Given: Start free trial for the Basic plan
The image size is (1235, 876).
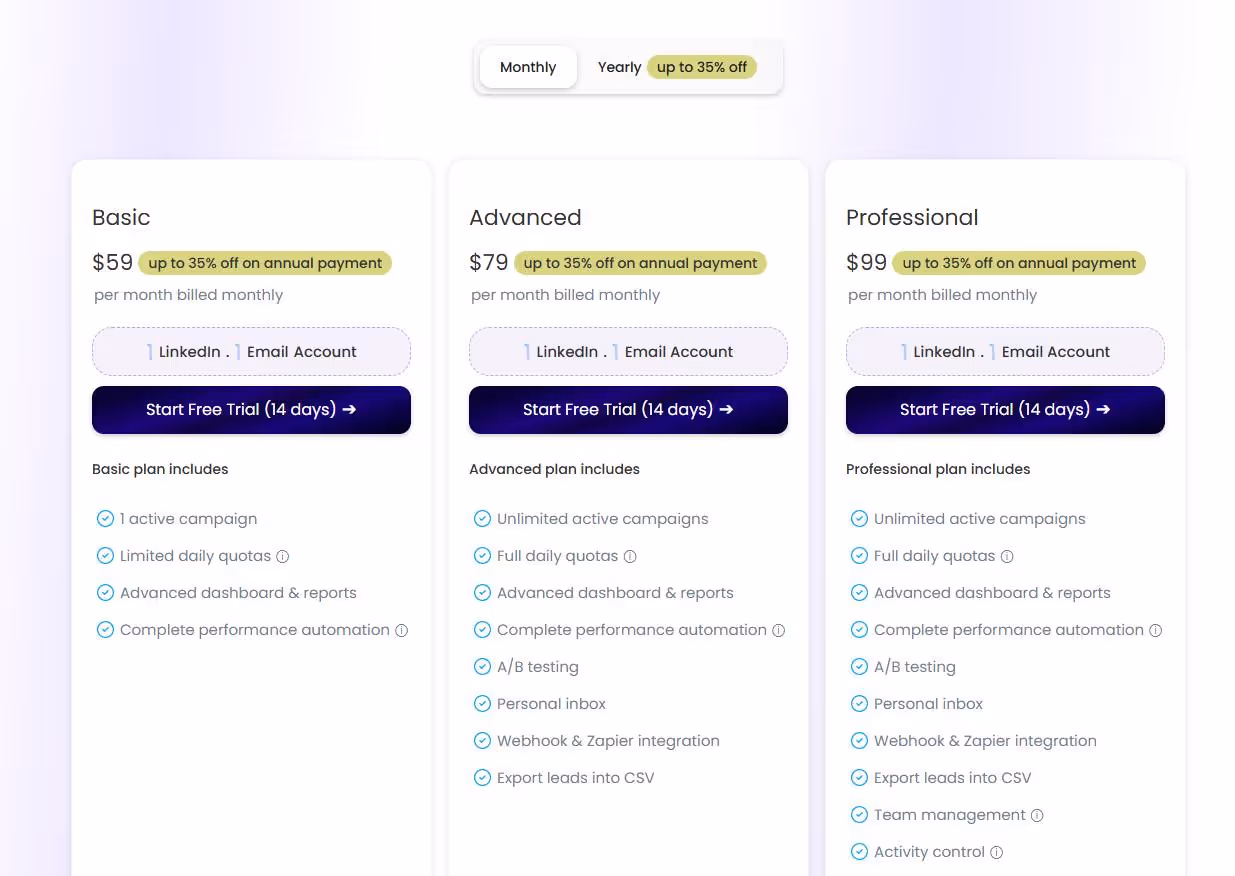Looking at the screenshot, I should point(251,409).
